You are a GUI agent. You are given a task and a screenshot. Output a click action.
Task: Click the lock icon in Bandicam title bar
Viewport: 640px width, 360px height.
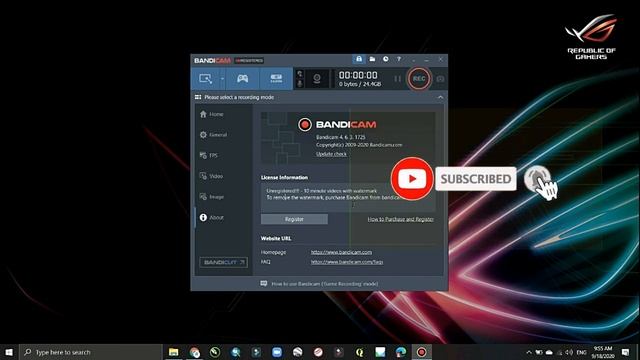[359, 59]
